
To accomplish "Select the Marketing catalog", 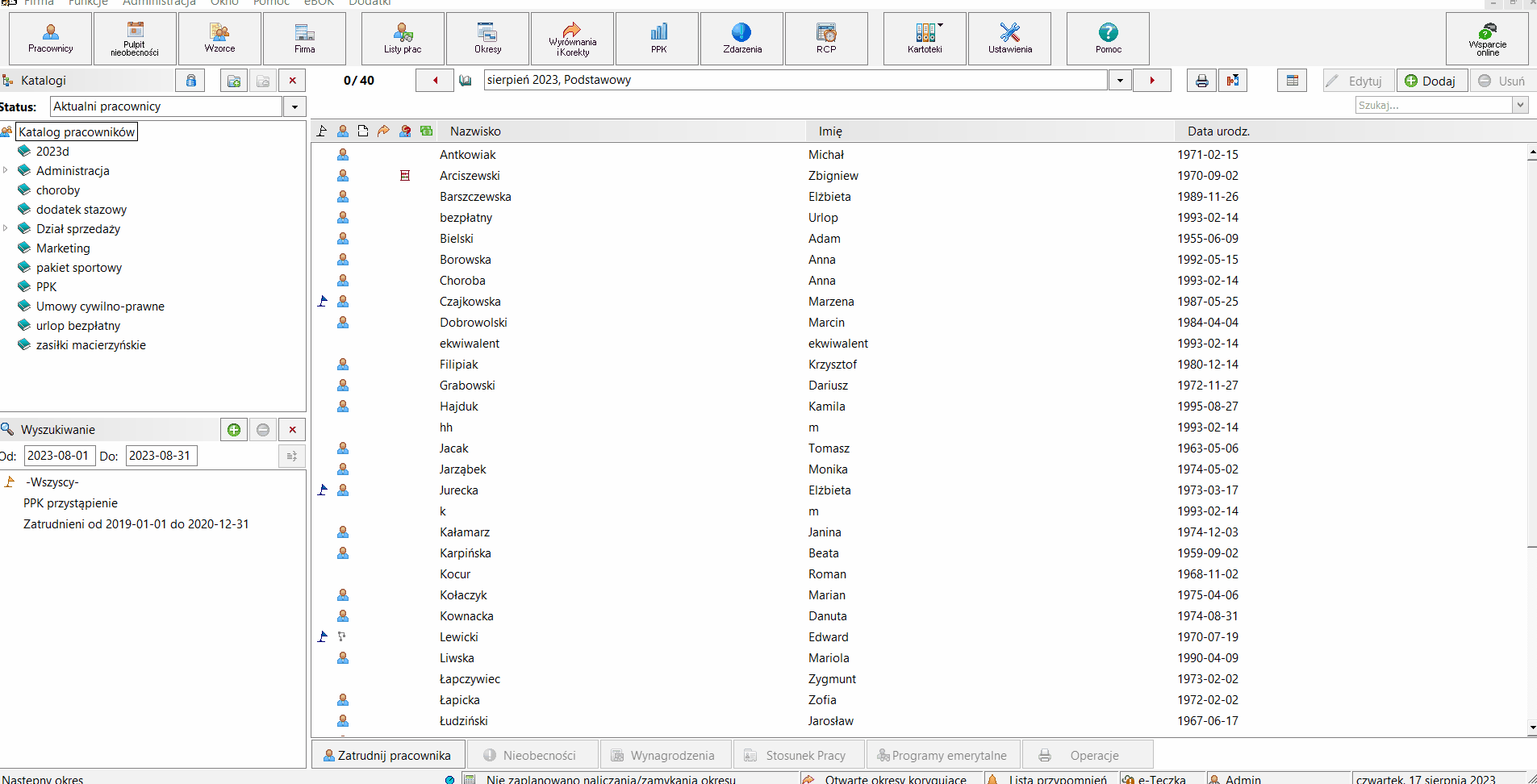I will [x=63, y=248].
